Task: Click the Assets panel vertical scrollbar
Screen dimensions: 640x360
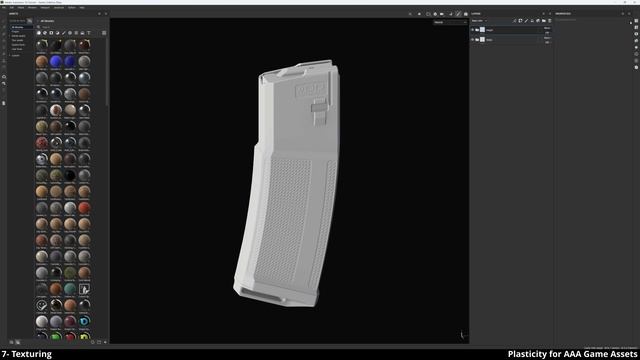Action: point(107,71)
